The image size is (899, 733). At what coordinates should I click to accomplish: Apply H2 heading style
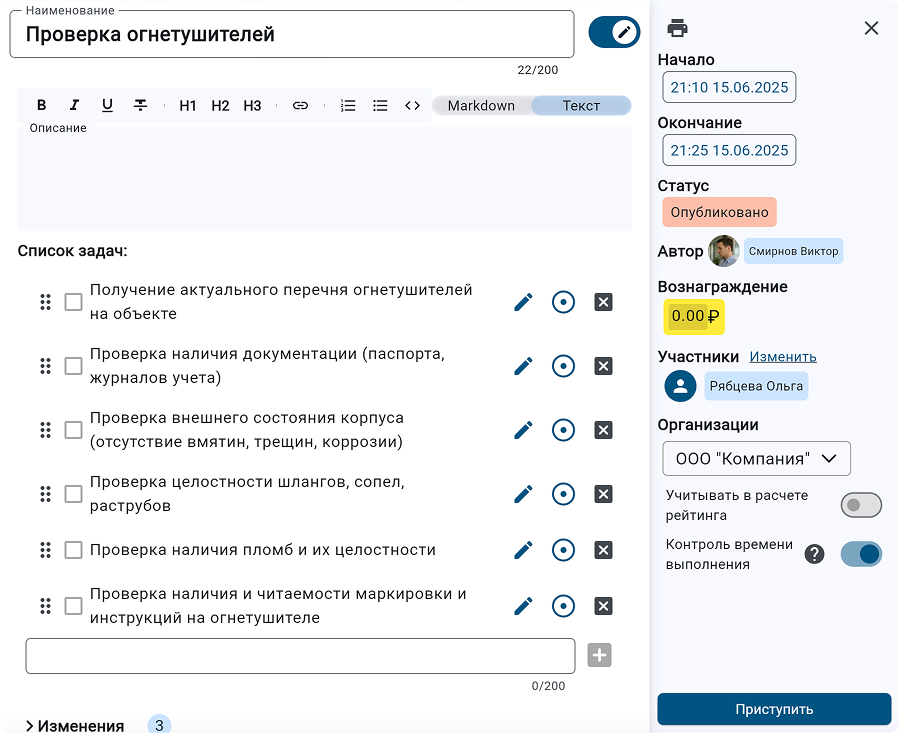click(220, 106)
